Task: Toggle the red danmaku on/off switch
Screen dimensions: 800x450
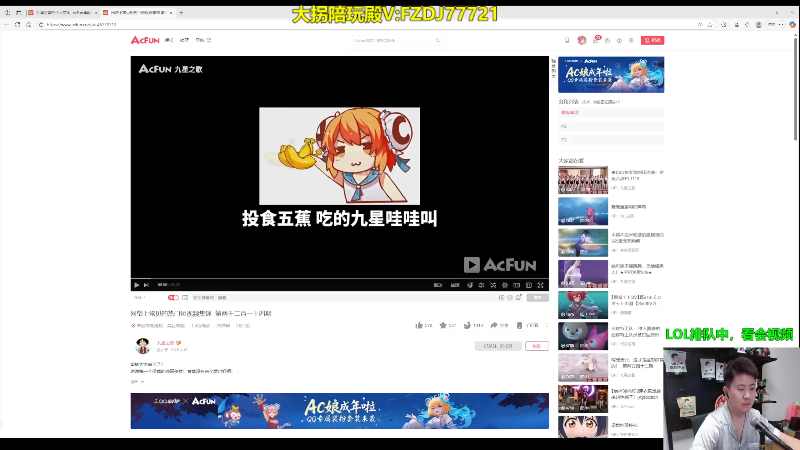Action: pyautogui.click(x=173, y=297)
